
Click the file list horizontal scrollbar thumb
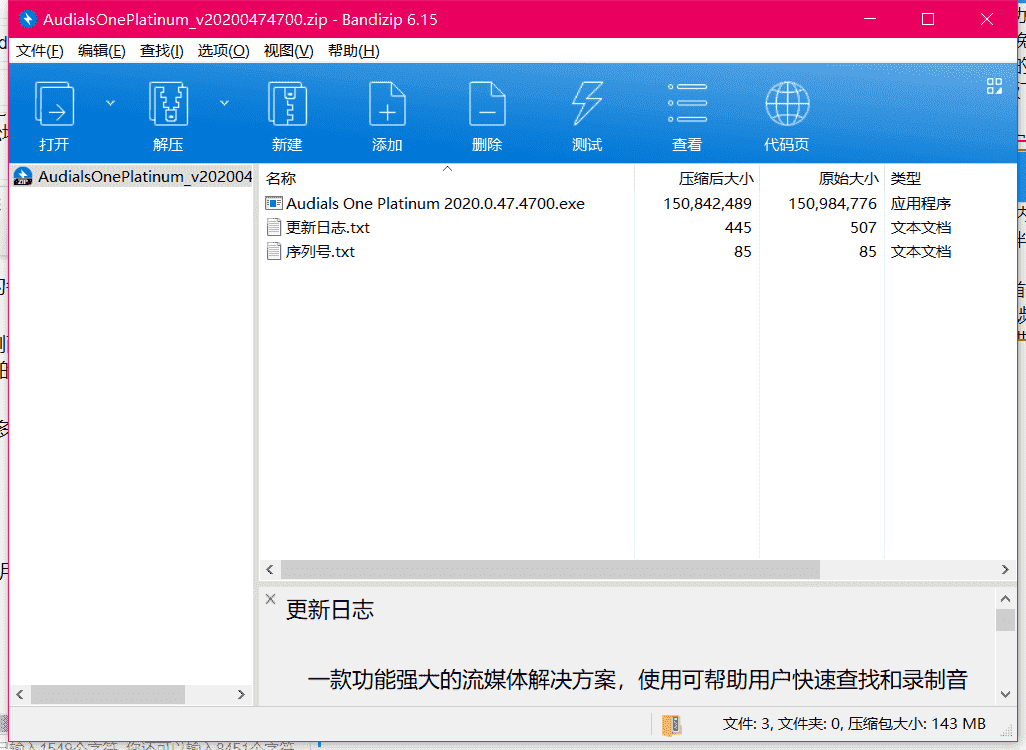pos(550,570)
